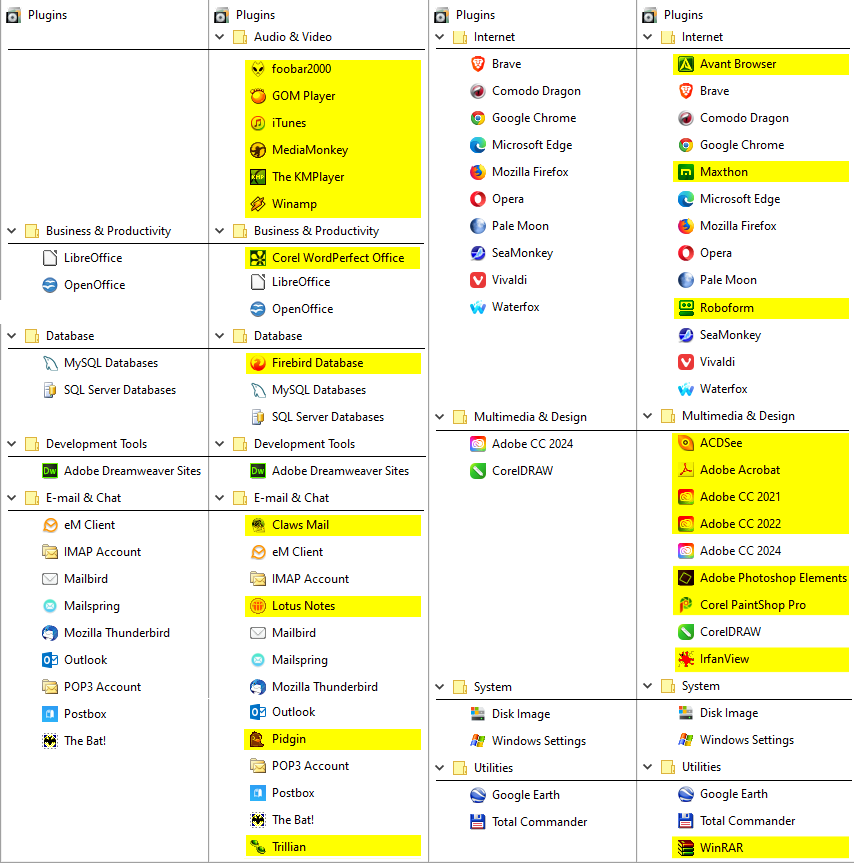Screen dimensions: 854x863
Task: Click the 'IrfanView' text label
Action: point(724,659)
